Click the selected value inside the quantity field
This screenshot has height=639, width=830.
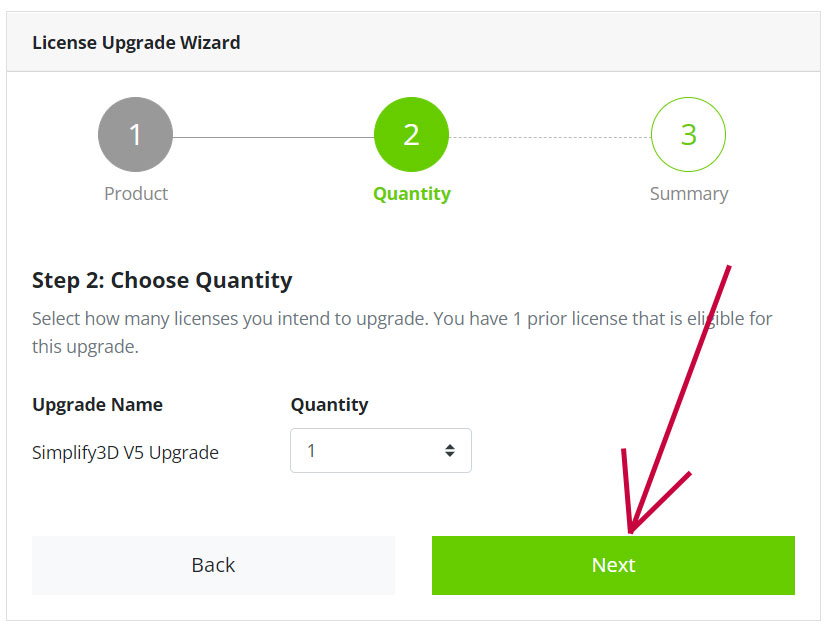coord(312,451)
